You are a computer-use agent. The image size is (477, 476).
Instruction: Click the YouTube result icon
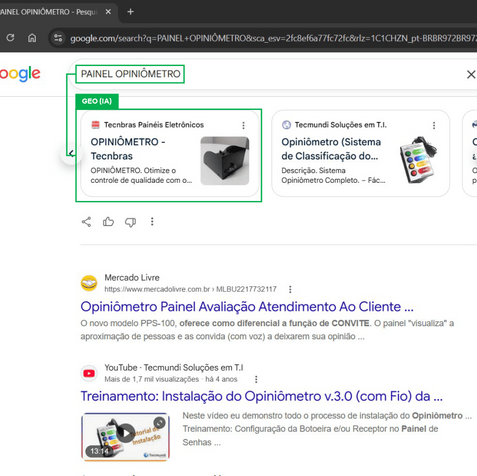(x=89, y=373)
